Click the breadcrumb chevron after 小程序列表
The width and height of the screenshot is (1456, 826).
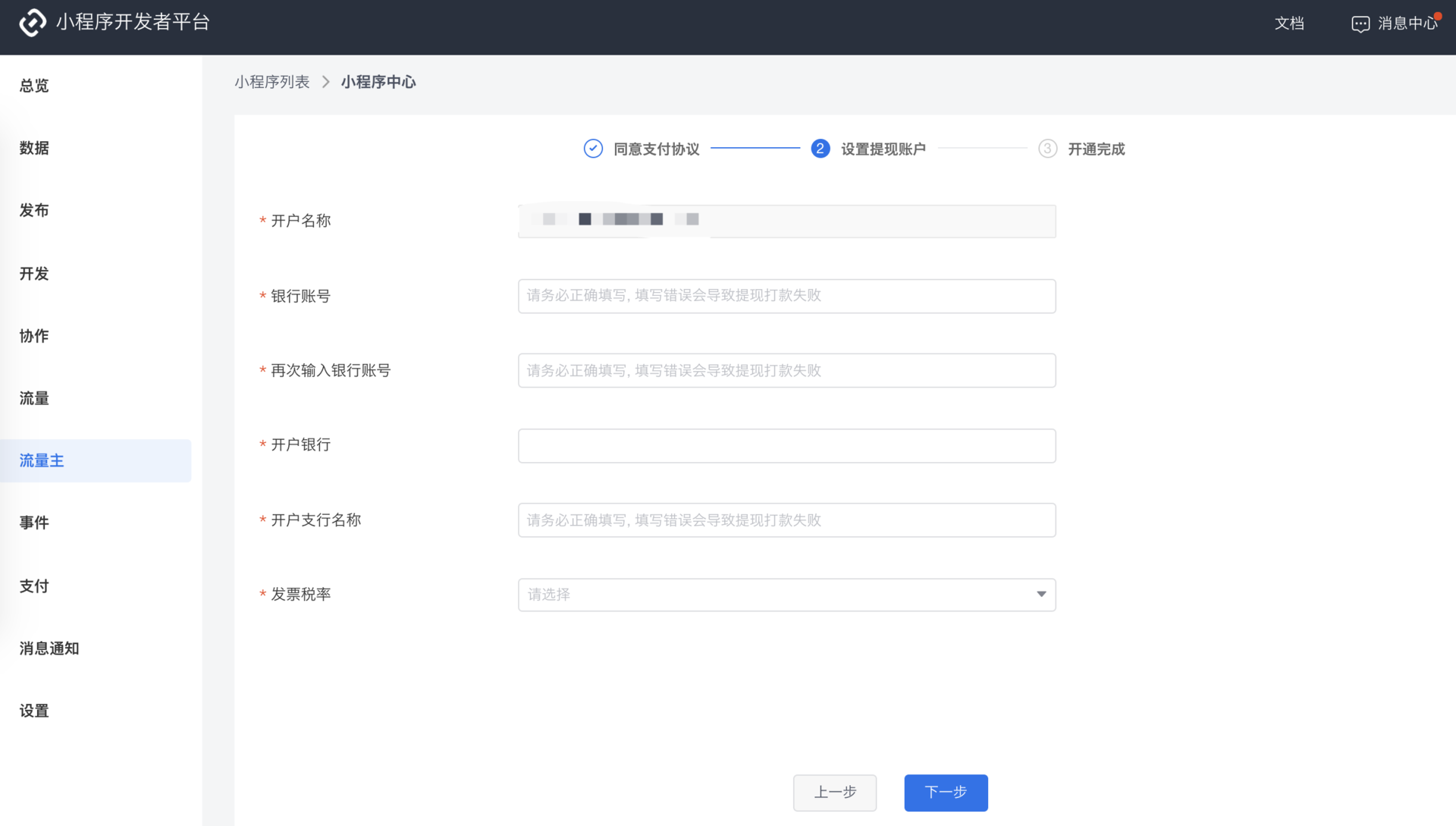[x=325, y=81]
